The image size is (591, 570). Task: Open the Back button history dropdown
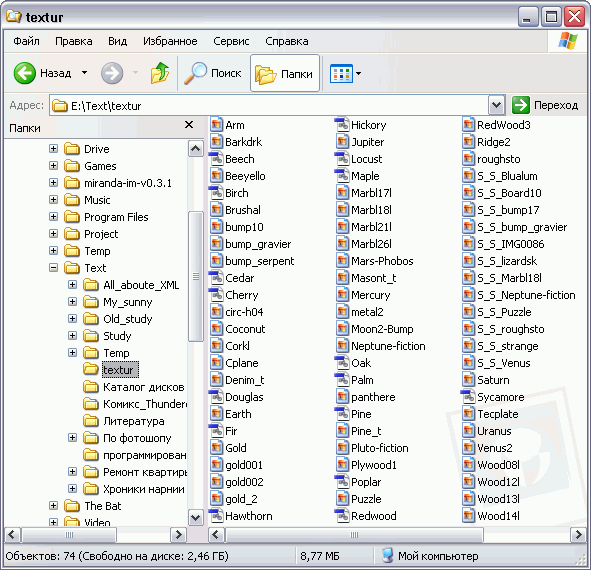[85, 72]
